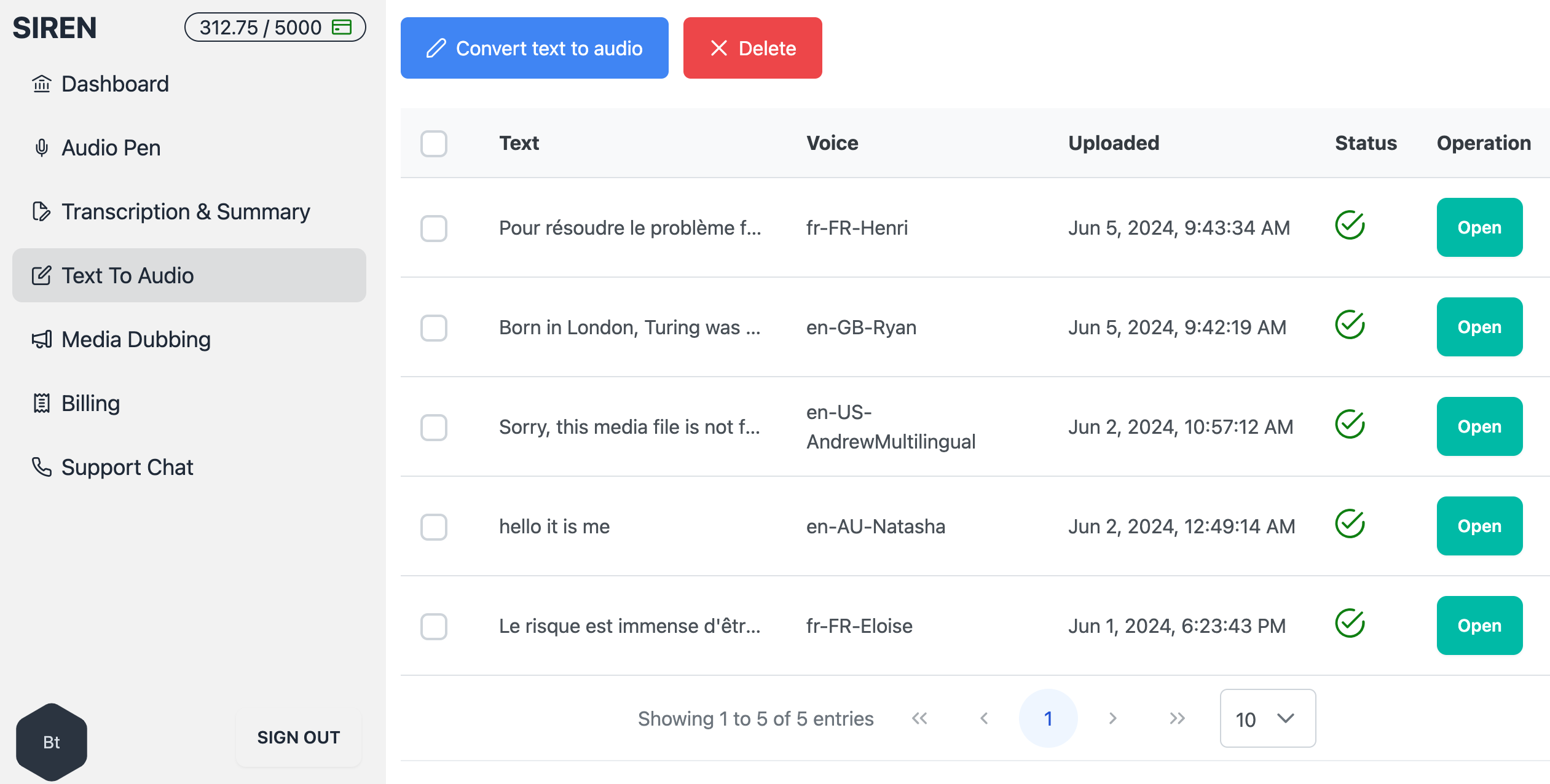Click the credit card icon beside credits balance

[x=342, y=27]
